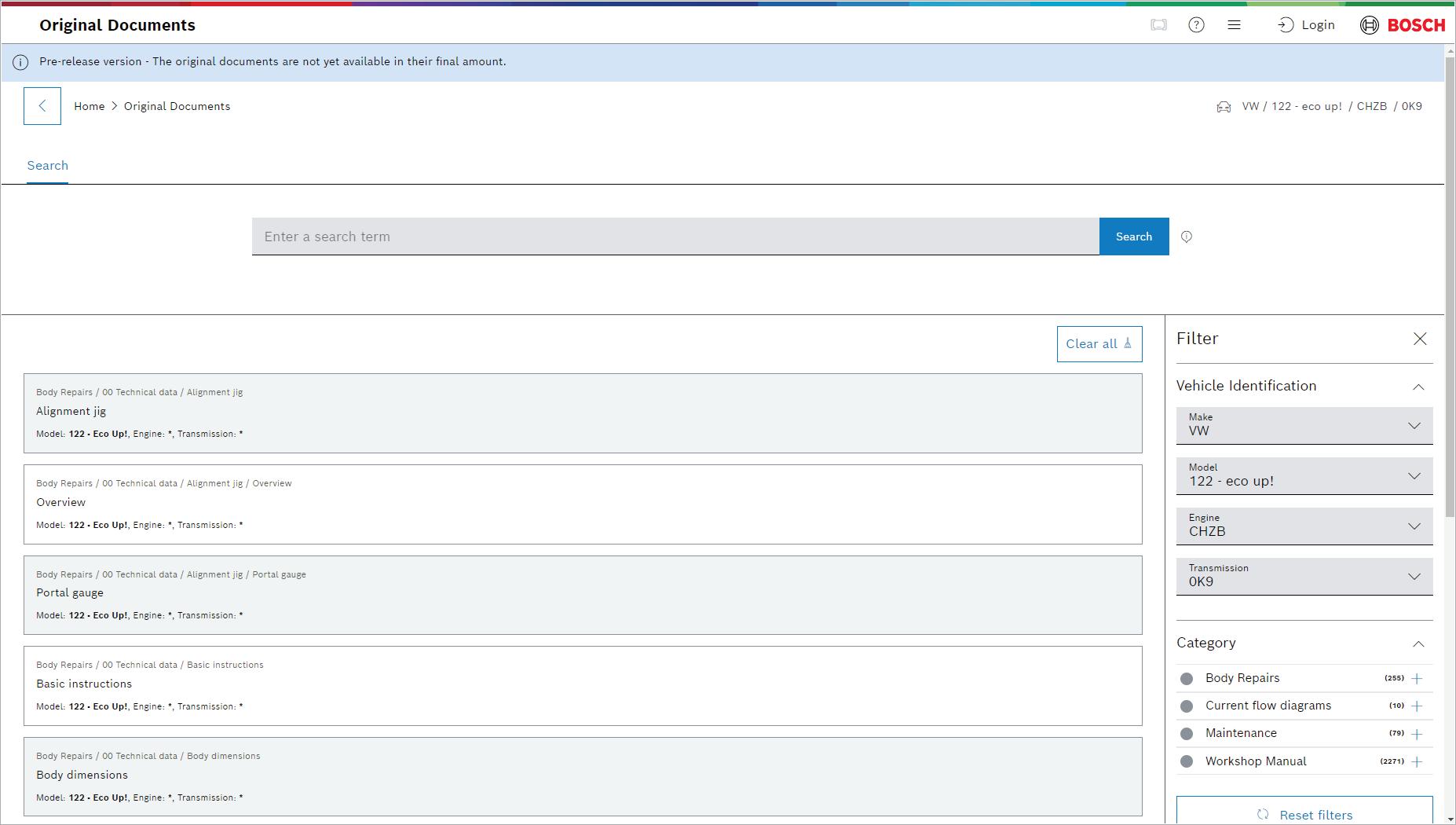Viewport: 1456px width, 825px height.
Task: Select the Maintenance category radio
Action: point(1187,734)
